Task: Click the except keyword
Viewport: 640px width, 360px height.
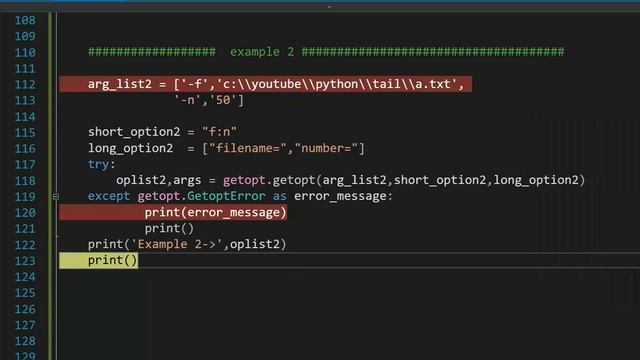Action: click(x=109, y=196)
